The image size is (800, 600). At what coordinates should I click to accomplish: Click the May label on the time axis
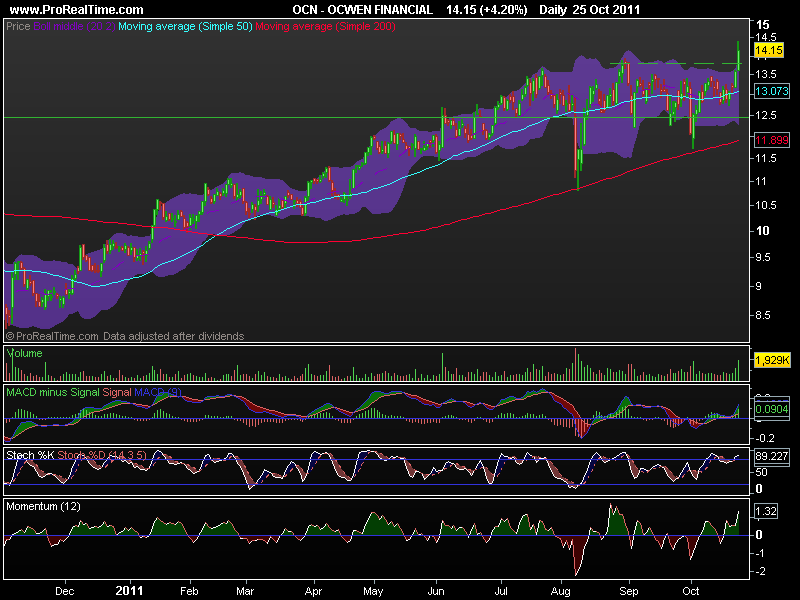pyautogui.click(x=373, y=591)
